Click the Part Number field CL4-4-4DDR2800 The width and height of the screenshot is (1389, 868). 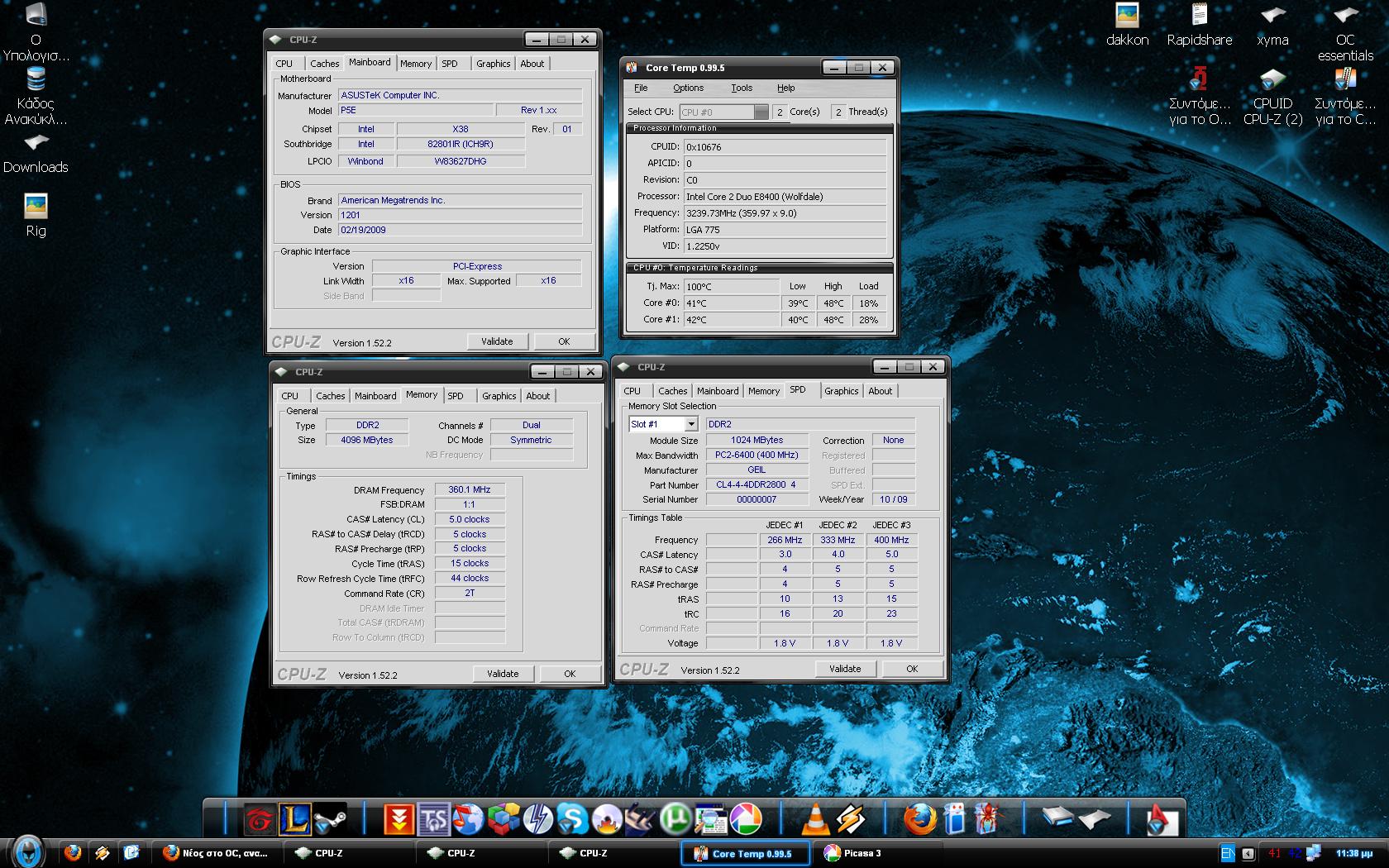tap(757, 485)
